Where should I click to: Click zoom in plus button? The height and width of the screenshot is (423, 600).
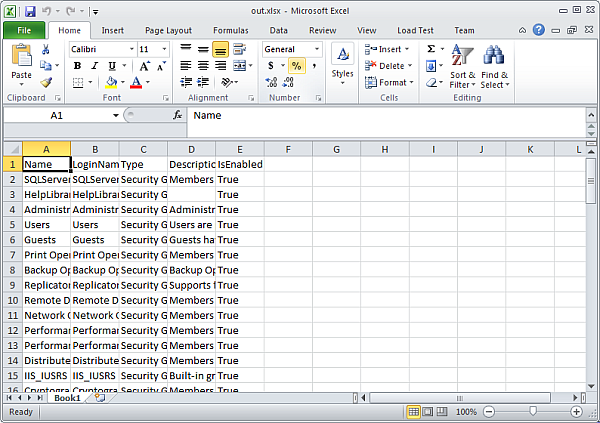coord(576,412)
